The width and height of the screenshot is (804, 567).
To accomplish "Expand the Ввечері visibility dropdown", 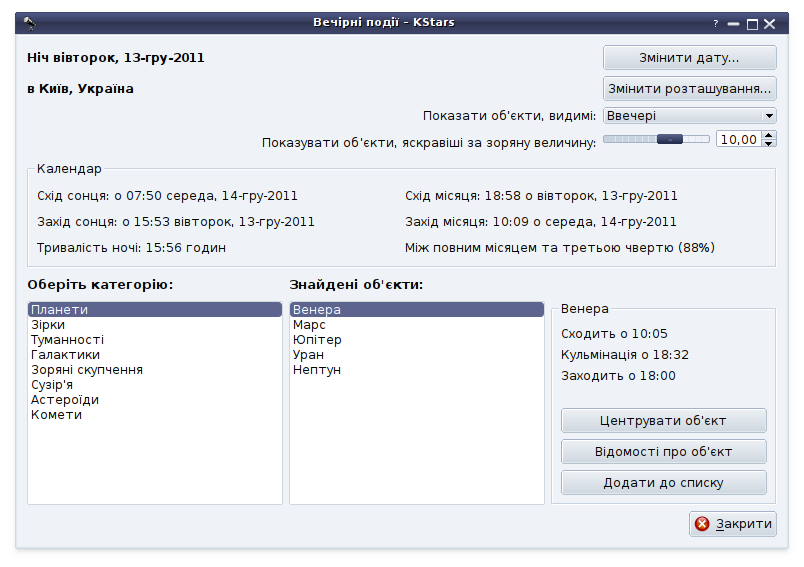I will pos(689,116).
